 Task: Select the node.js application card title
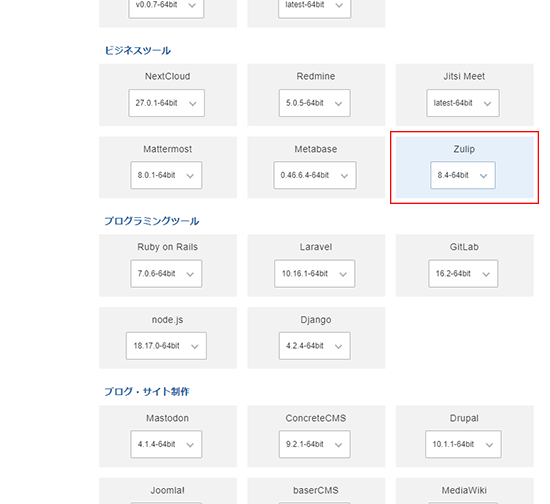pyautogui.click(x=168, y=320)
